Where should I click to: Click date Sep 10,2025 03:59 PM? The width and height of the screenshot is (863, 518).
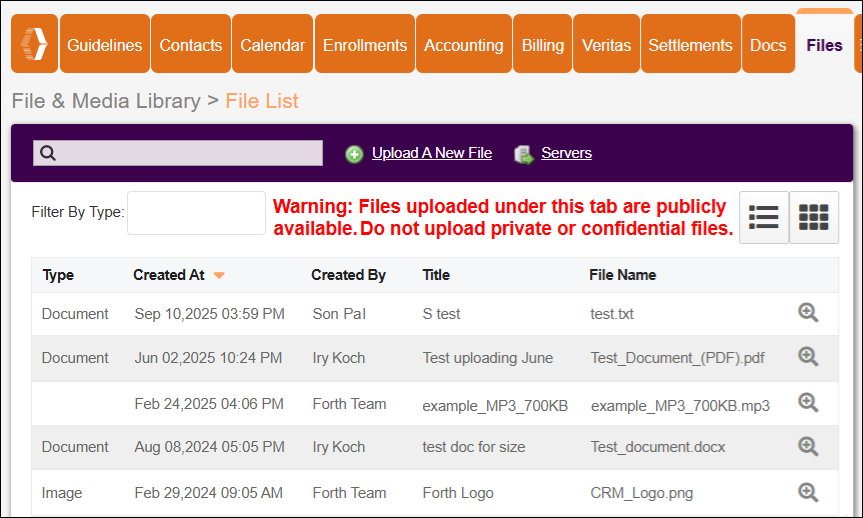[210, 314]
